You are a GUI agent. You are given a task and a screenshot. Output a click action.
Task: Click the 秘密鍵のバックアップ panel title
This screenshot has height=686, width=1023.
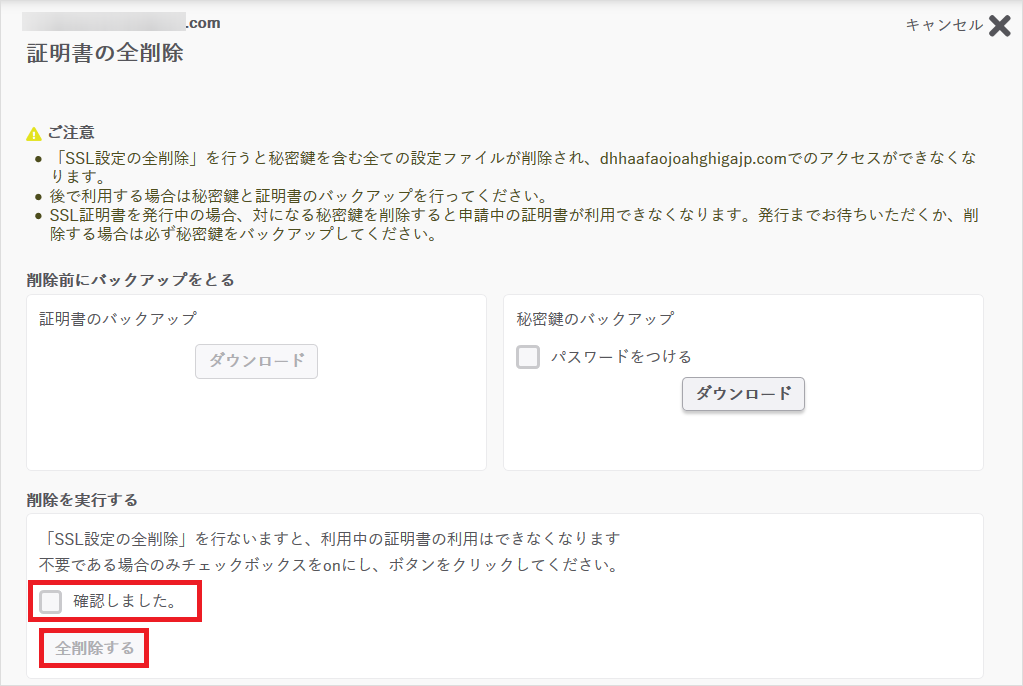[595, 319]
